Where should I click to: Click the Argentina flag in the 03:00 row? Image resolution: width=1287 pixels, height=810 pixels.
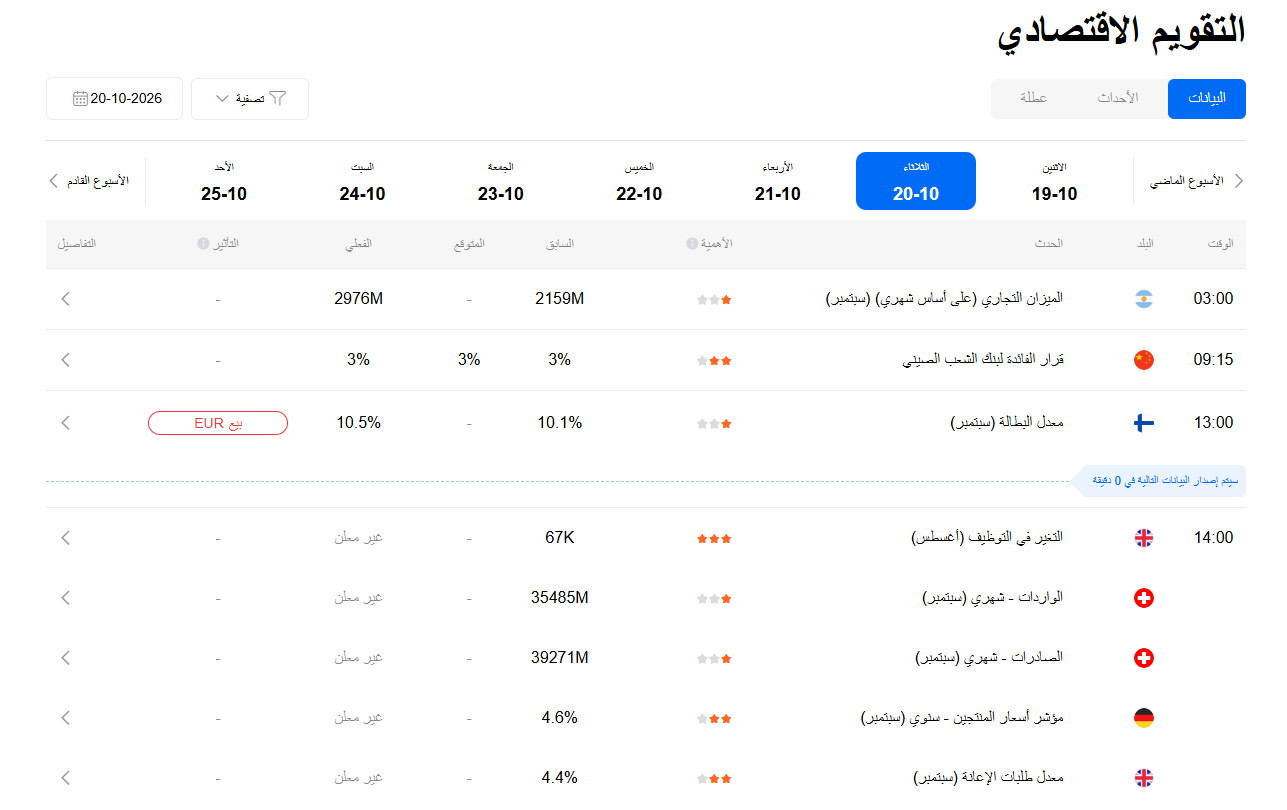(x=1144, y=299)
